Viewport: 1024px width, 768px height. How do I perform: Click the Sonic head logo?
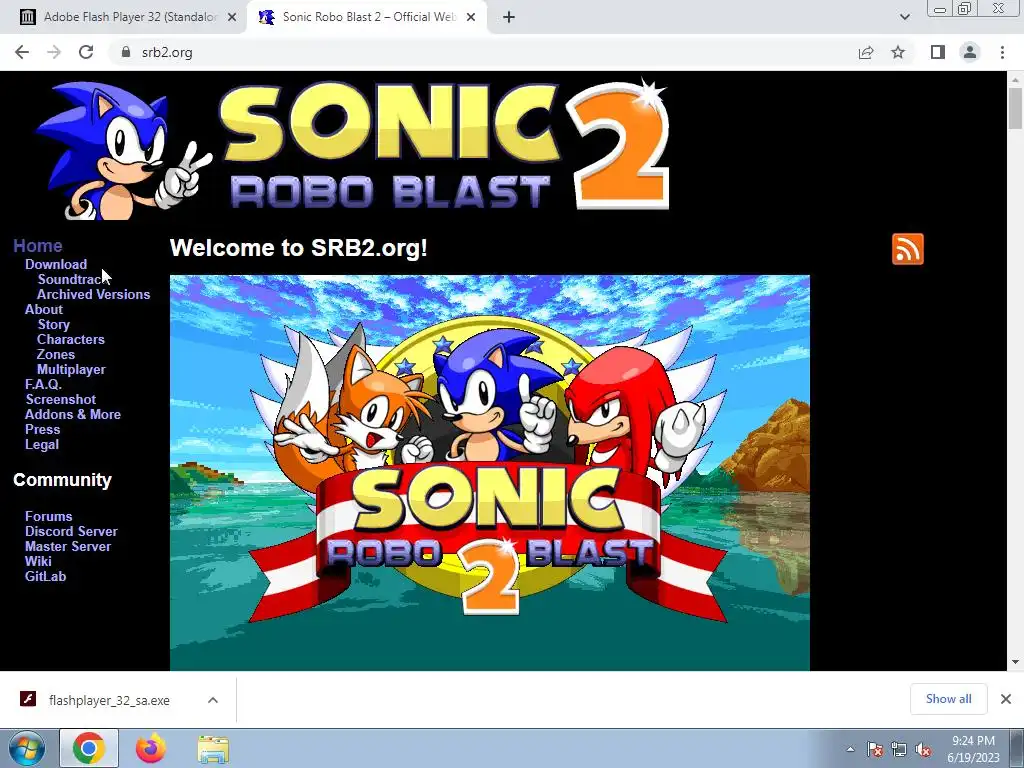coord(124,150)
